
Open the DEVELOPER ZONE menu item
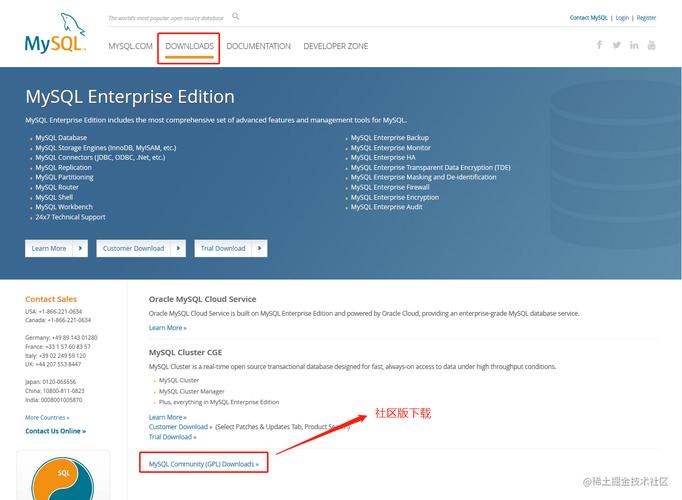pyautogui.click(x=336, y=46)
